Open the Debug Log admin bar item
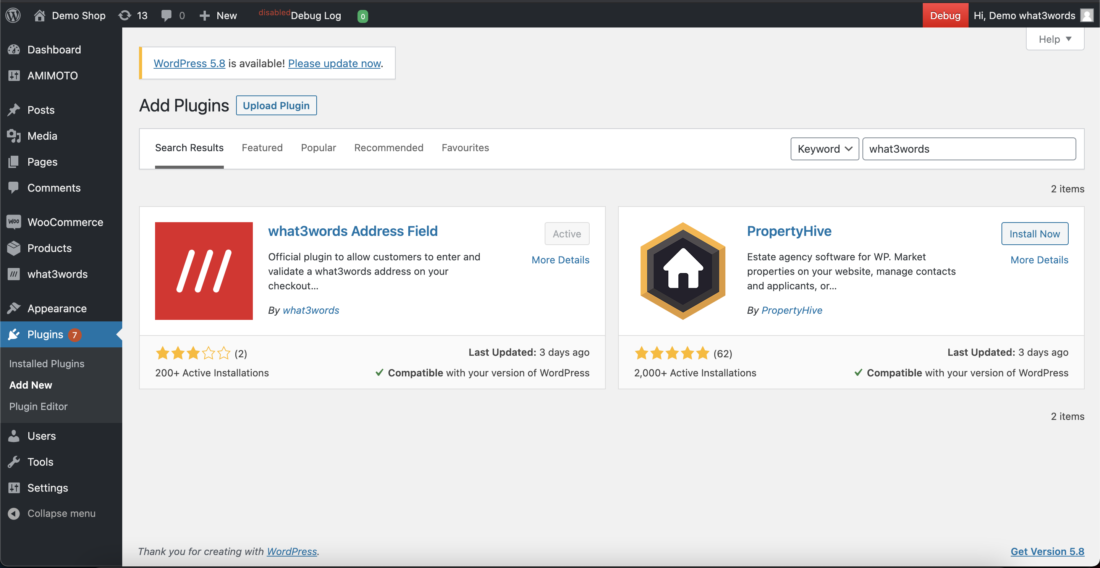This screenshot has height=568, width=1100. (316, 15)
